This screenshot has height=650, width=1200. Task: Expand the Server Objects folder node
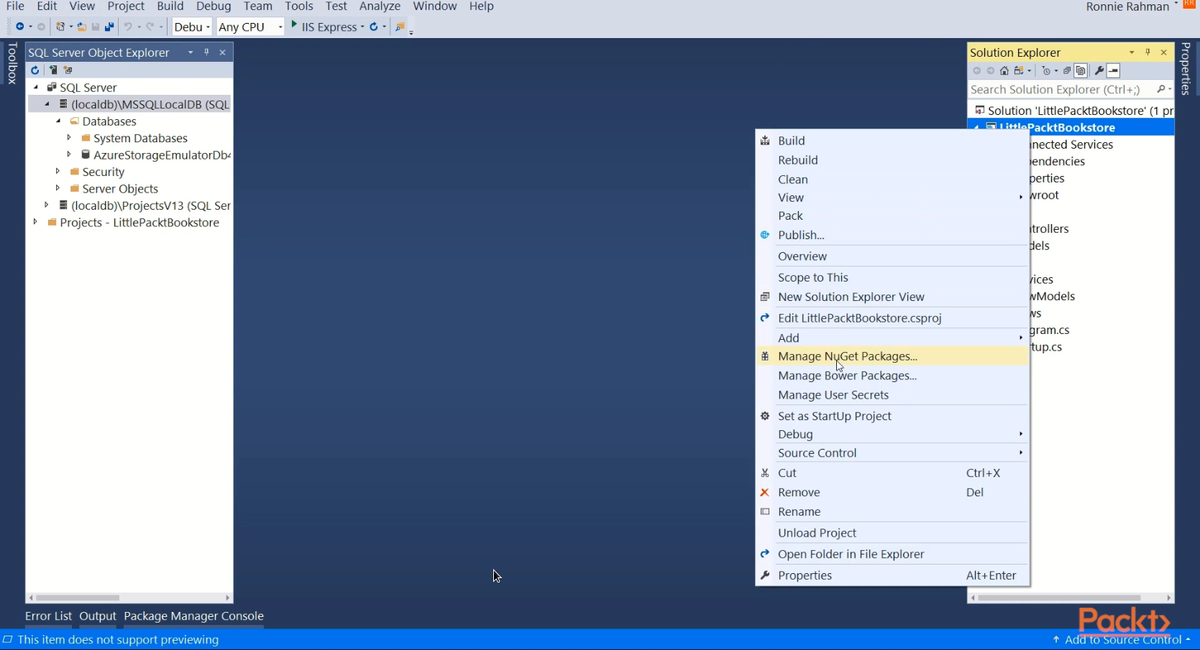click(58, 188)
